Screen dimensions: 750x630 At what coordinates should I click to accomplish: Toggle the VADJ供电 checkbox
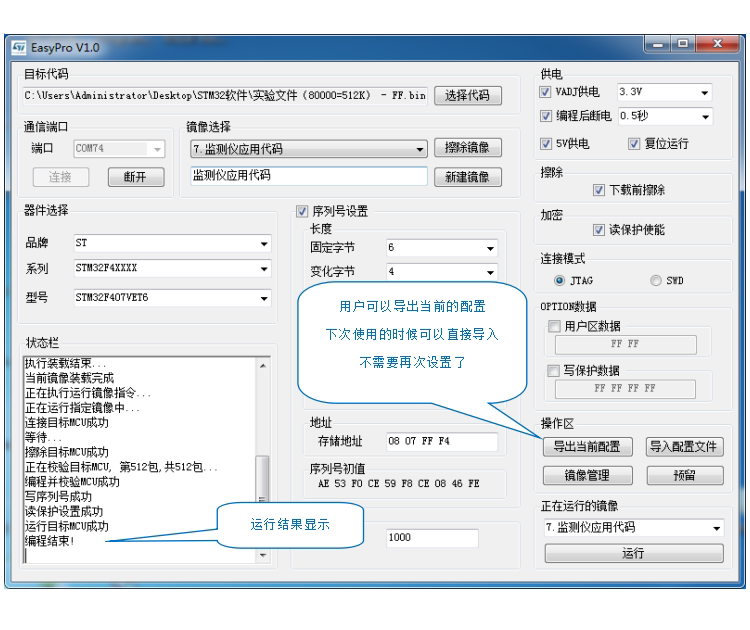(545, 92)
